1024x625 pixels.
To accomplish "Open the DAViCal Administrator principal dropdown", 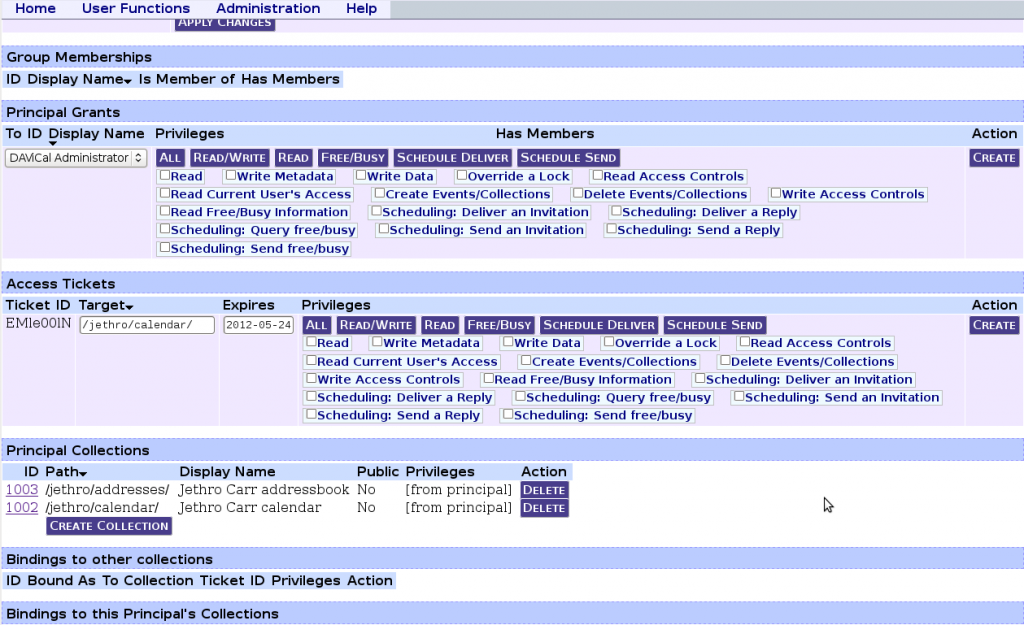I will tap(75, 157).
